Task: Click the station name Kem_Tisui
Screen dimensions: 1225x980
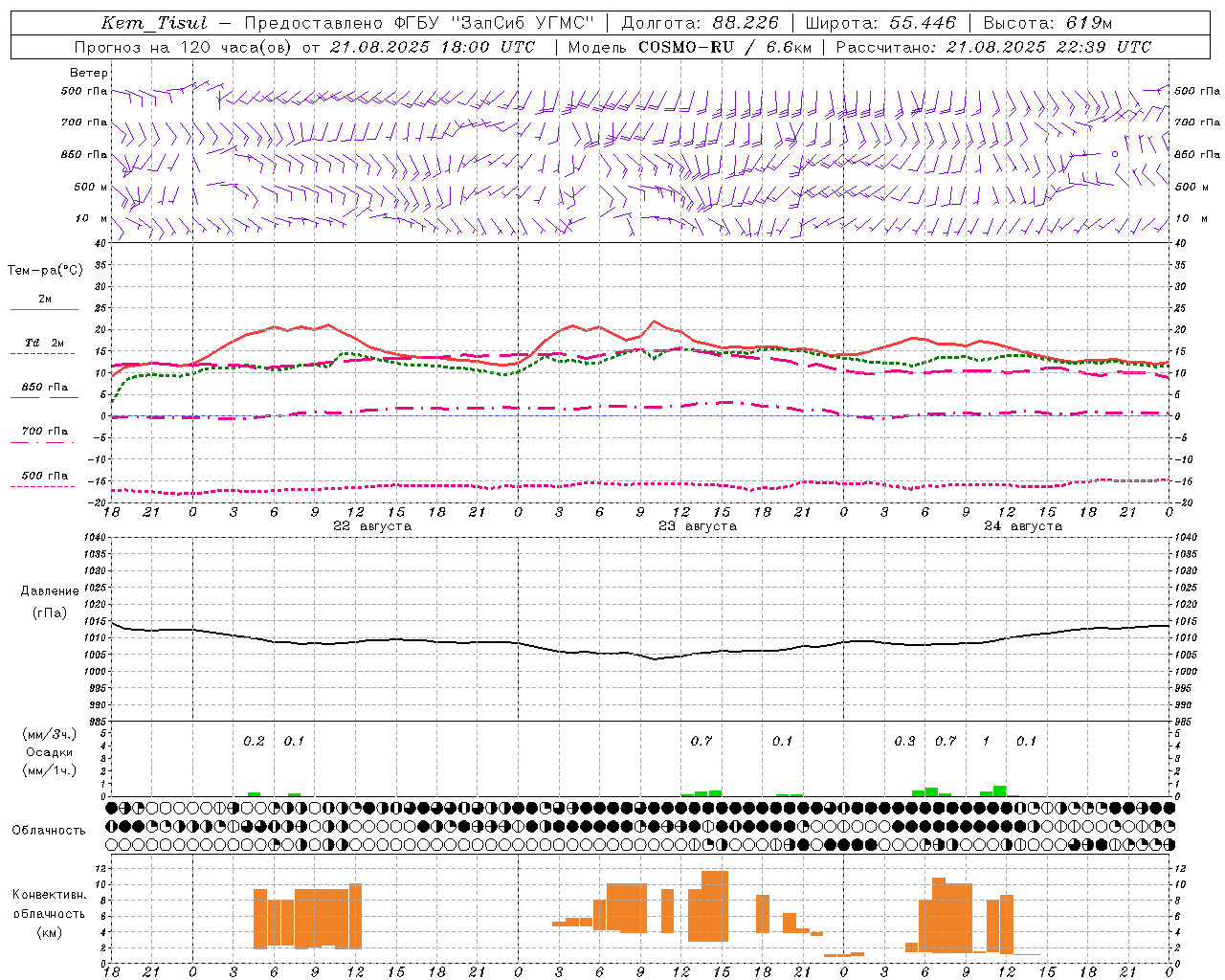Action: point(153,24)
